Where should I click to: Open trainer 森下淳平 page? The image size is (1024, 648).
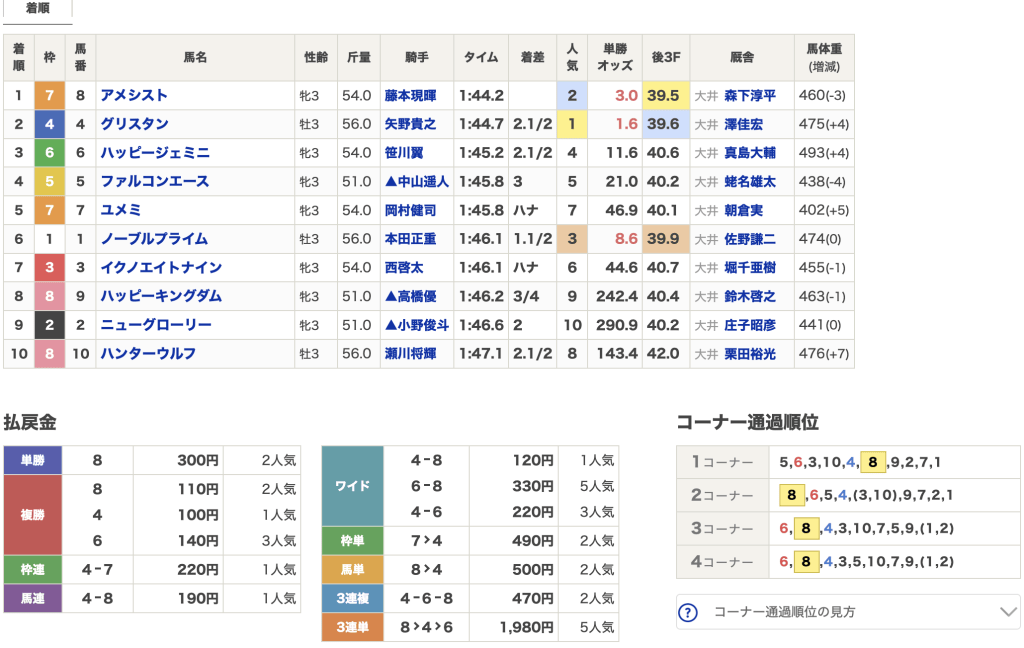coord(750,95)
